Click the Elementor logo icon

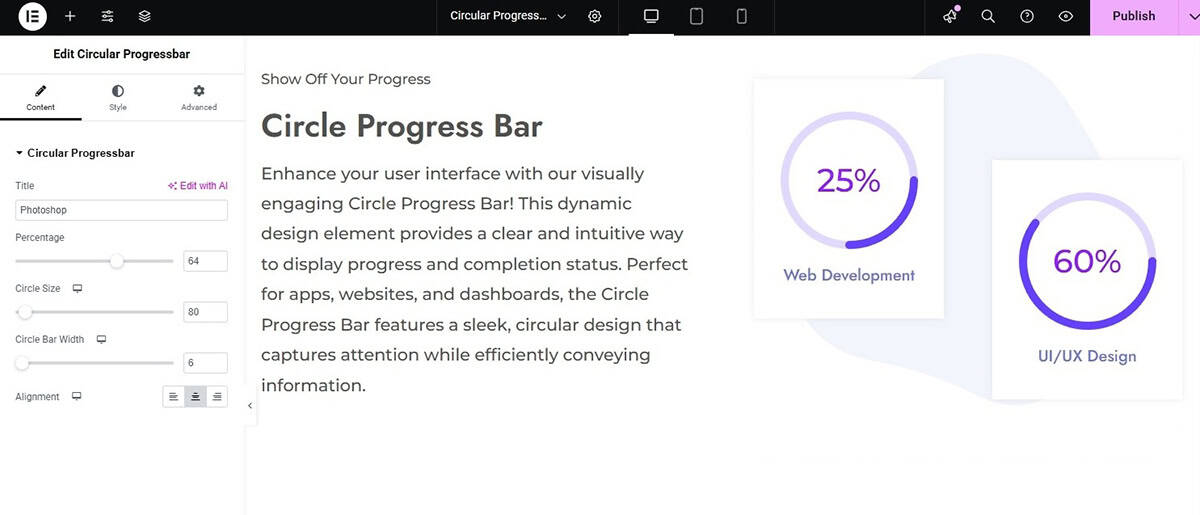pos(32,16)
